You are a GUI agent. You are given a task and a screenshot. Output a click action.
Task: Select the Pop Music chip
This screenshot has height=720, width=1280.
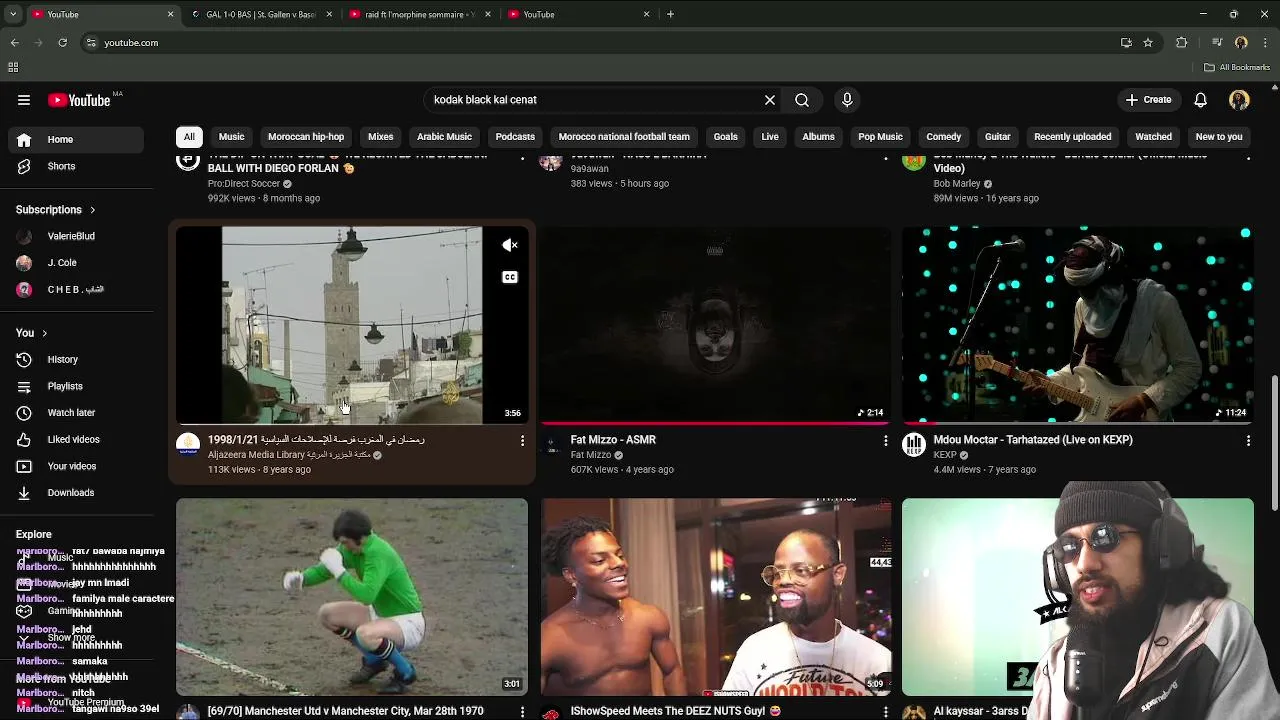click(x=880, y=137)
